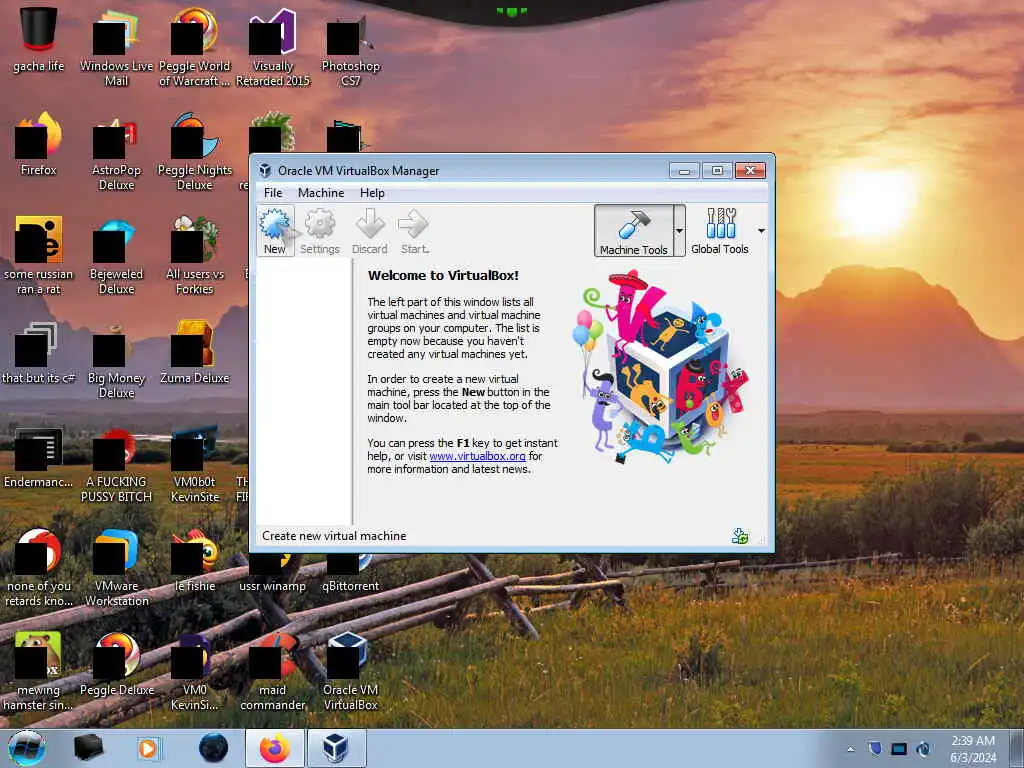Select the ussr winamp desktop icon

coord(273,571)
